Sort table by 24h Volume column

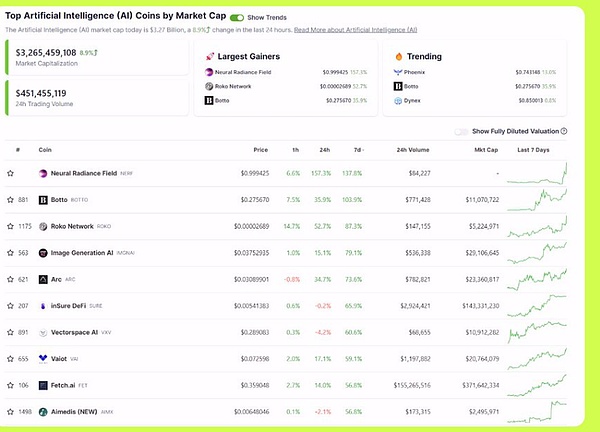(413, 150)
